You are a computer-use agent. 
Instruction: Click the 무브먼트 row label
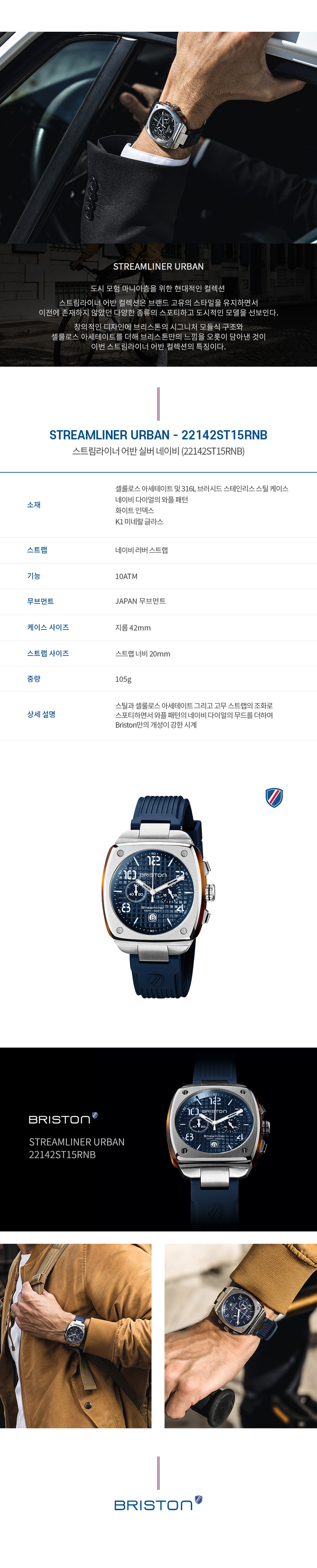click(x=40, y=601)
